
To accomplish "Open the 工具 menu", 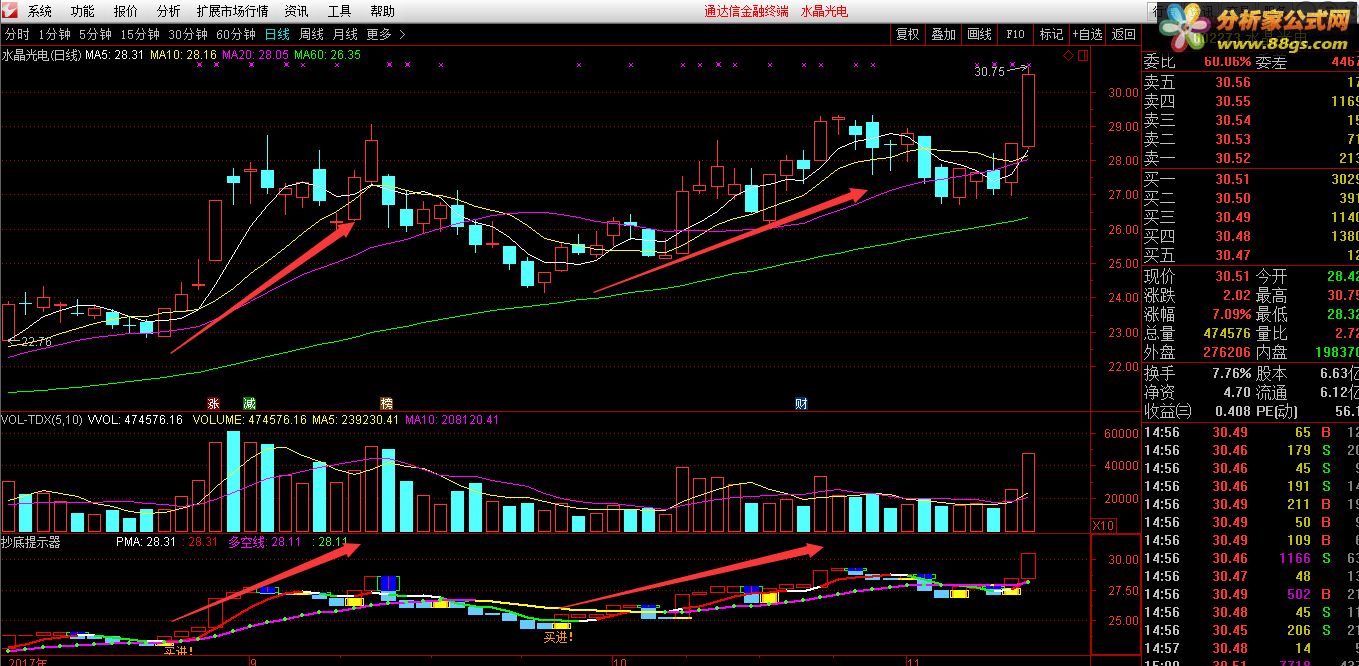I will point(340,11).
